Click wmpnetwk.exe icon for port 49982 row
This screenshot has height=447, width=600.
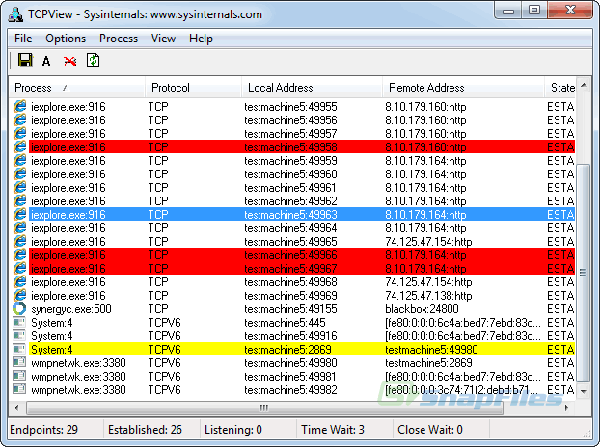[x=19, y=390]
